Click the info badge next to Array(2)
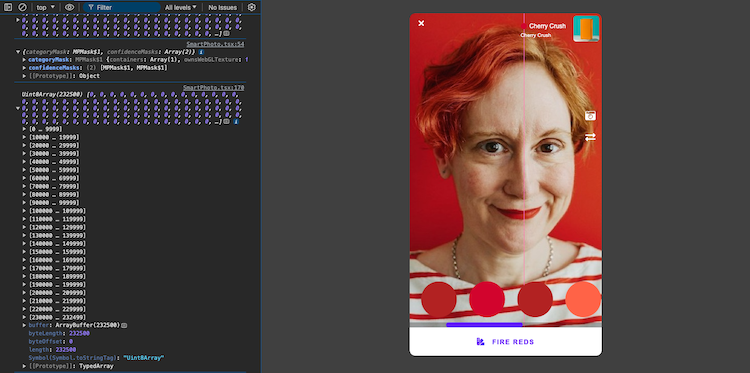750x373 pixels. coord(202,52)
